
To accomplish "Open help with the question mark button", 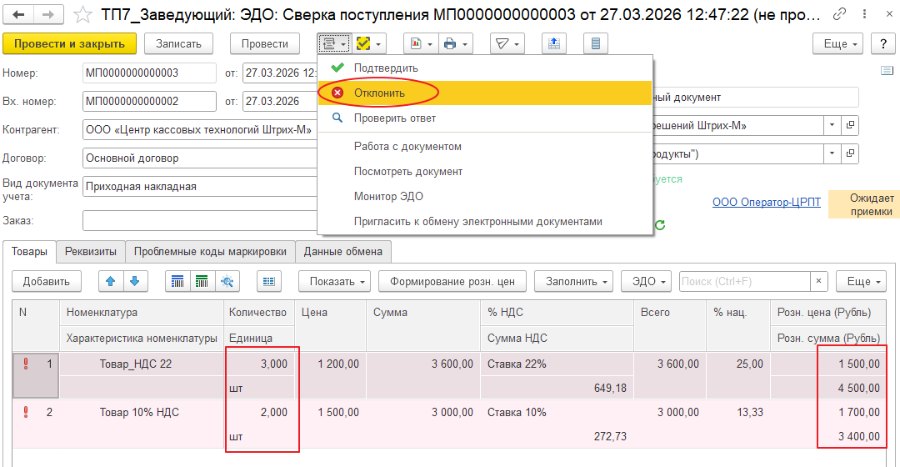I will 883,44.
